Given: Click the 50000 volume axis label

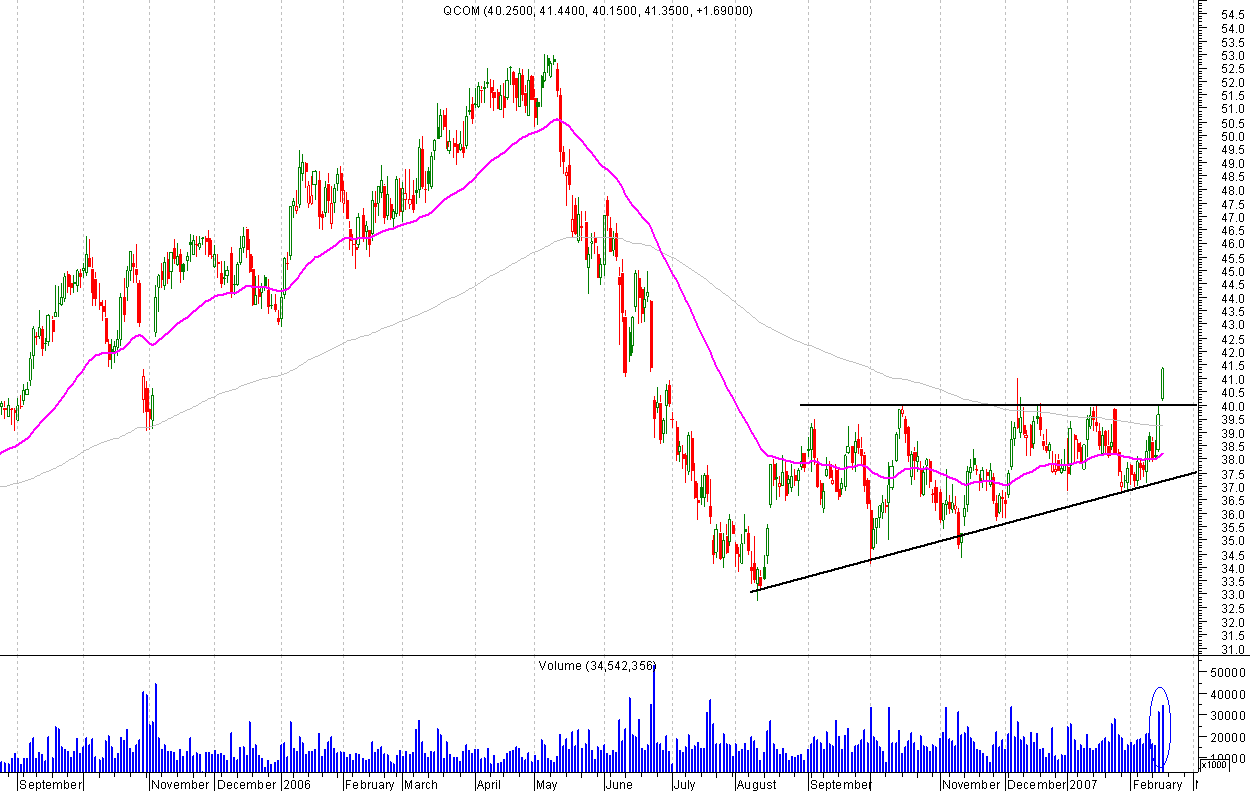Looking at the screenshot, I should click(x=1226, y=673).
